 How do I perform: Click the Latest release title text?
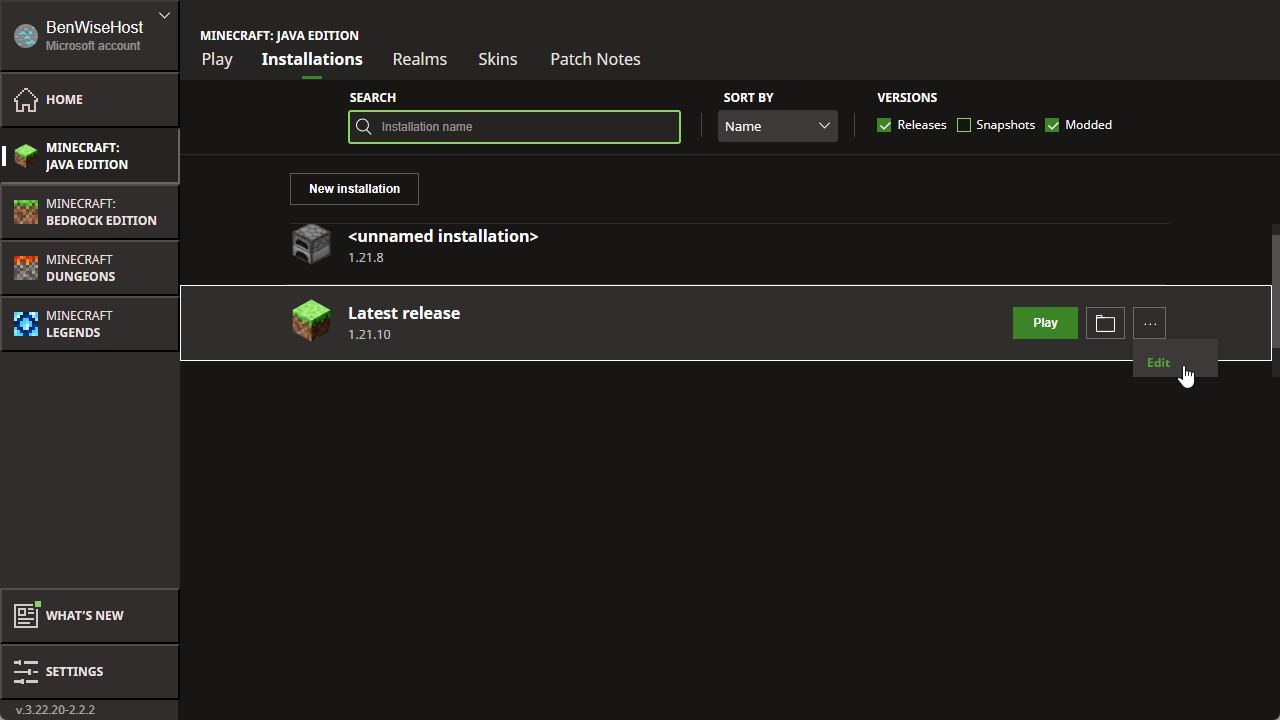[404, 313]
